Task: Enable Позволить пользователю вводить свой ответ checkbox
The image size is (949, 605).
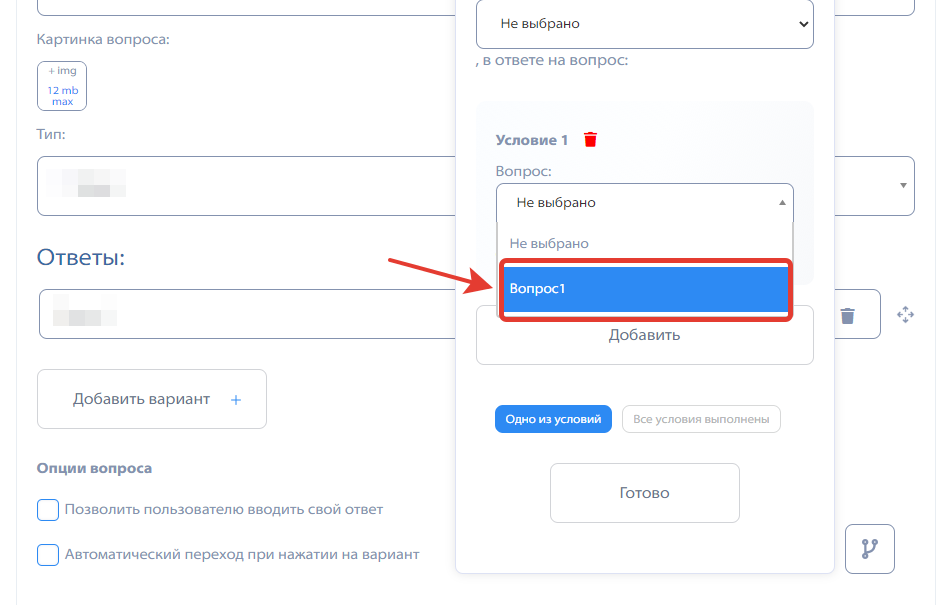Action: pyautogui.click(x=48, y=510)
